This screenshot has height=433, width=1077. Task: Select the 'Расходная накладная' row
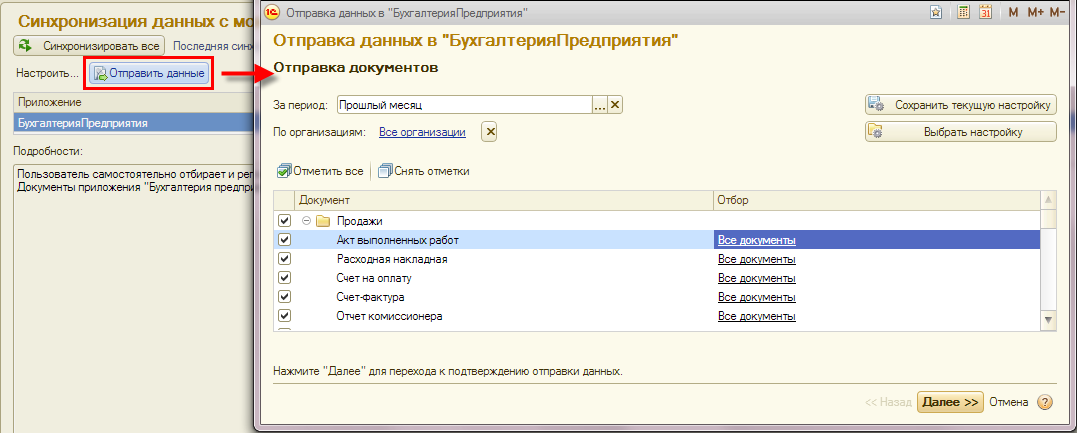(x=657, y=259)
